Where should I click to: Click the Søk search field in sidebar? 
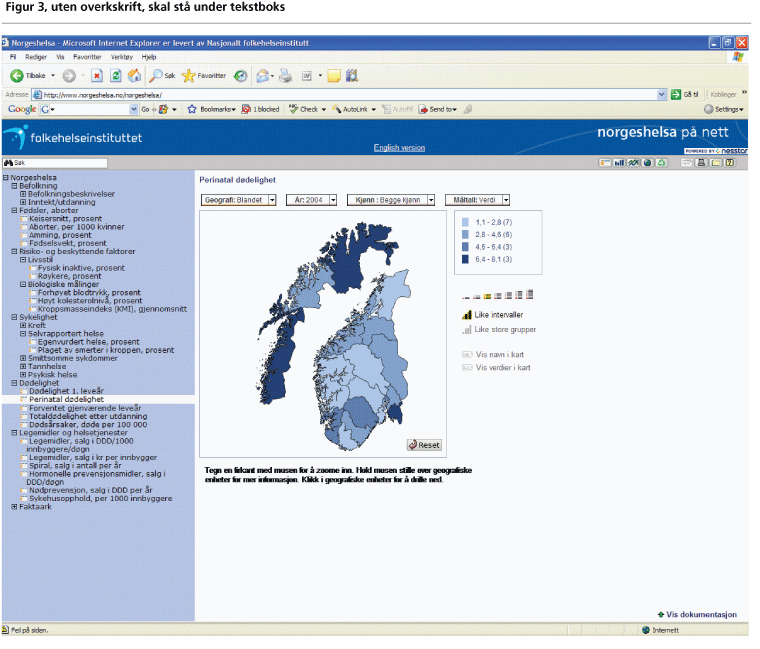point(55,163)
